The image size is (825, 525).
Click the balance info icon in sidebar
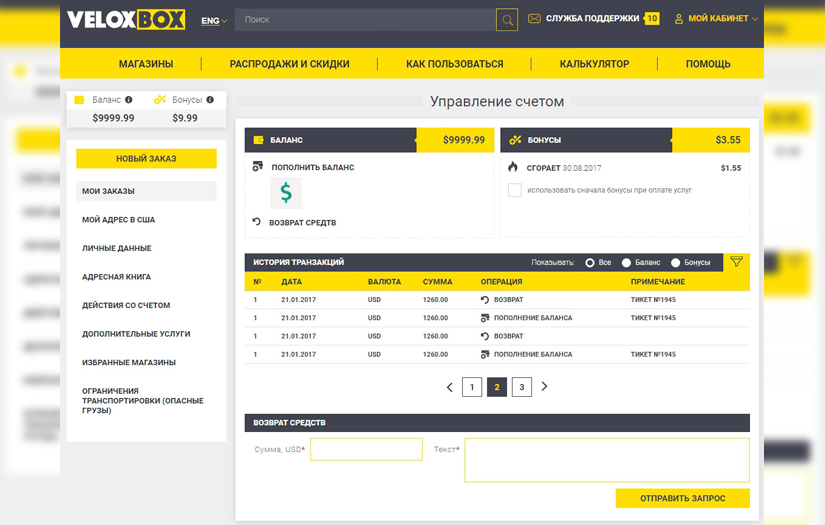point(128,99)
